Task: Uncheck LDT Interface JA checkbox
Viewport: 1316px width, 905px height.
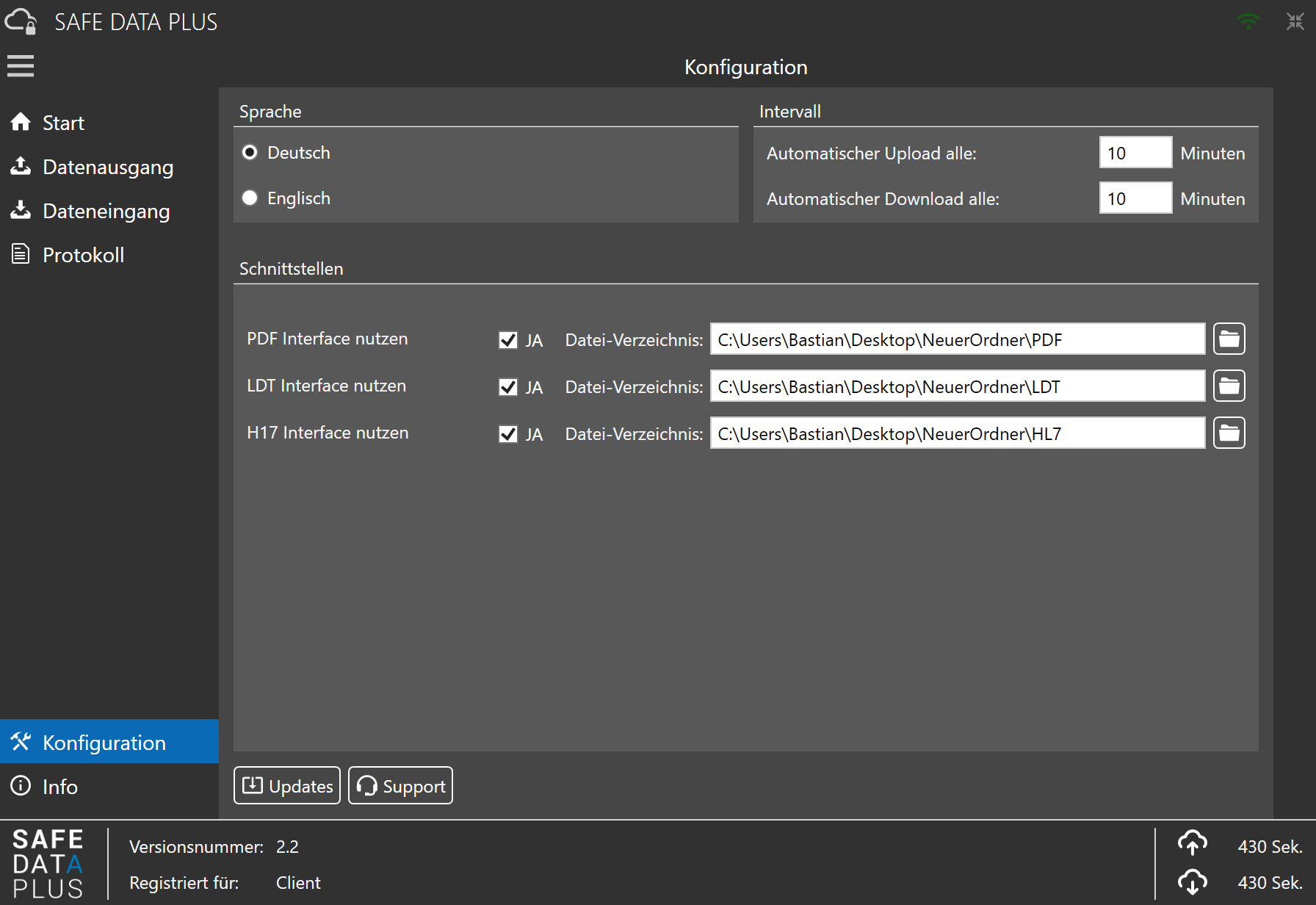Action: 508,387
